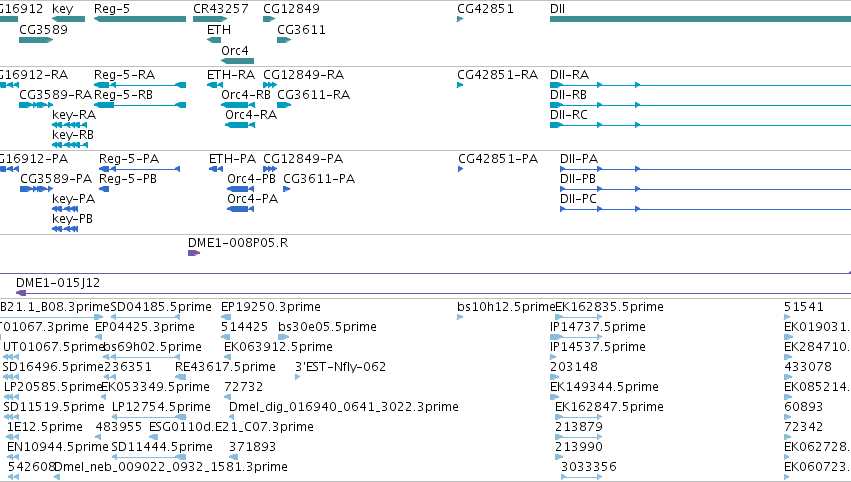Click the key-RB transcript label
The width and height of the screenshot is (851, 482).
[73, 134]
